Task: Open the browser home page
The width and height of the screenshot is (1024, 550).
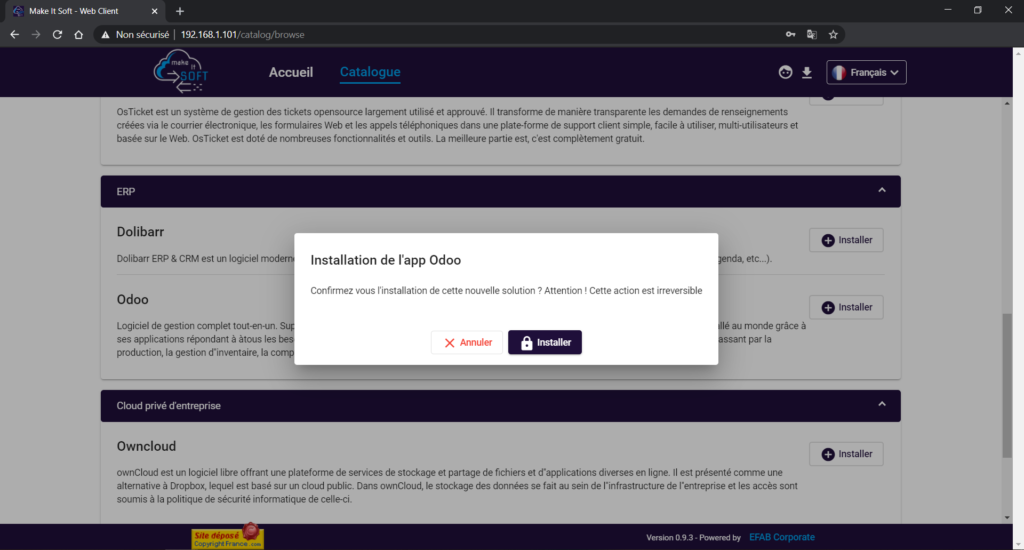Action: (78, 35)
